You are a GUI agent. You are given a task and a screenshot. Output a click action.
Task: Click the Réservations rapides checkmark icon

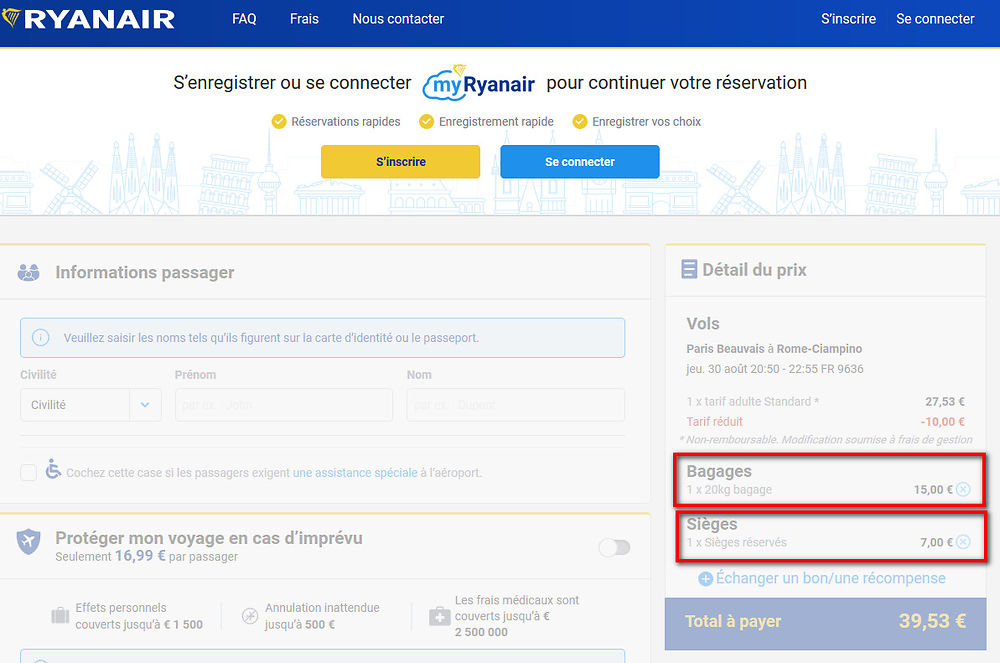279,121
